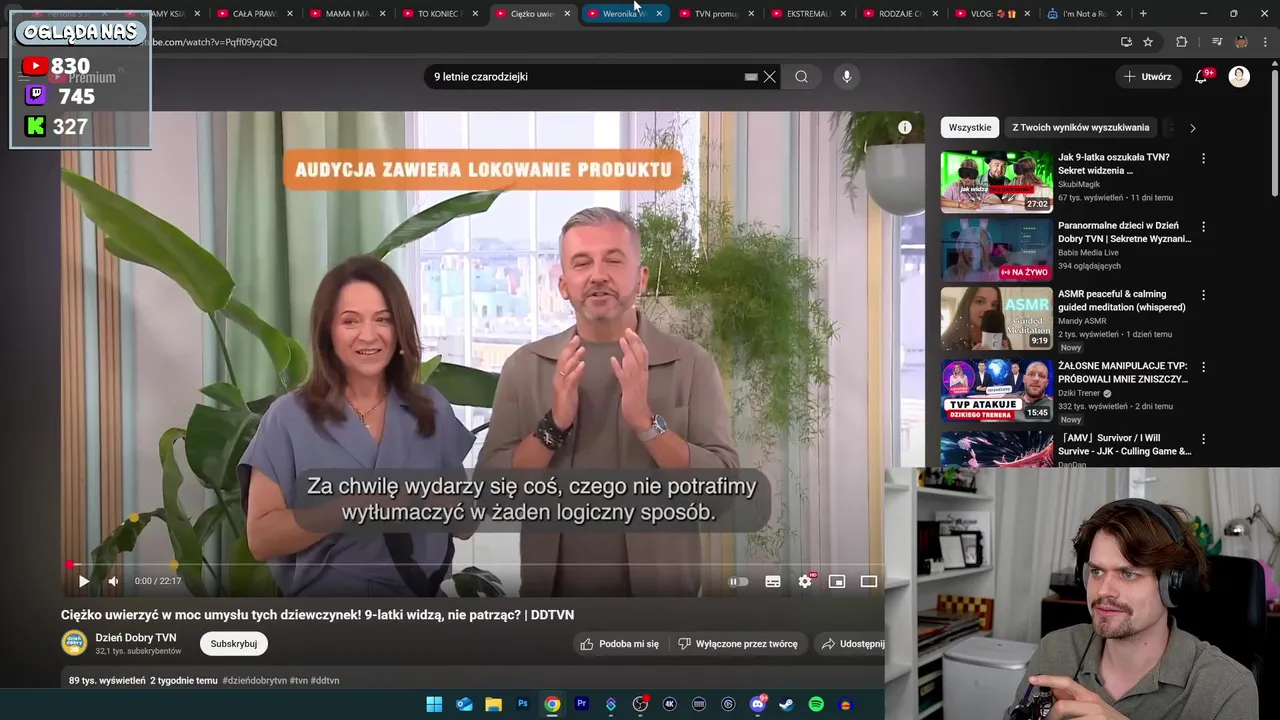The image size is (1280, 720).
Task: Like the video with 'Podoba mi się'
Action: (620, 644)
